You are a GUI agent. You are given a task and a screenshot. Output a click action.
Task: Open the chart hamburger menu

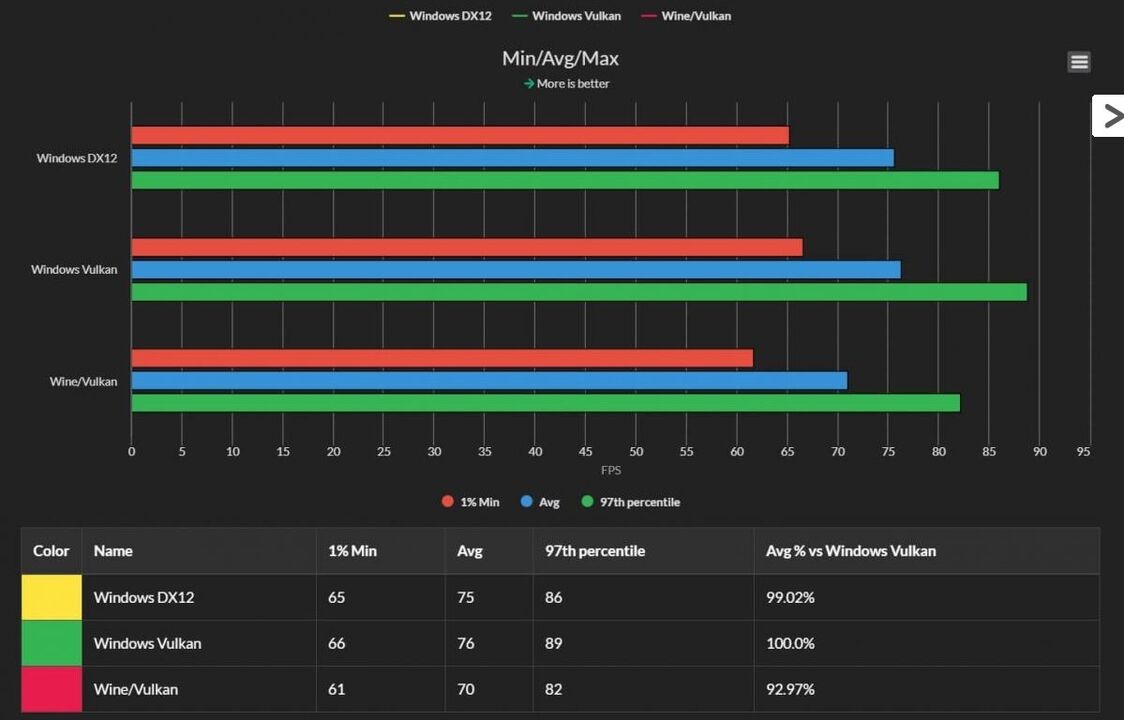coord(1079,62)
